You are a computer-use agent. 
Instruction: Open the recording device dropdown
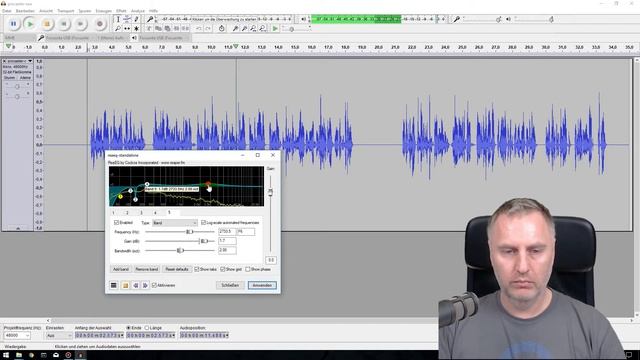pos(68,38)
